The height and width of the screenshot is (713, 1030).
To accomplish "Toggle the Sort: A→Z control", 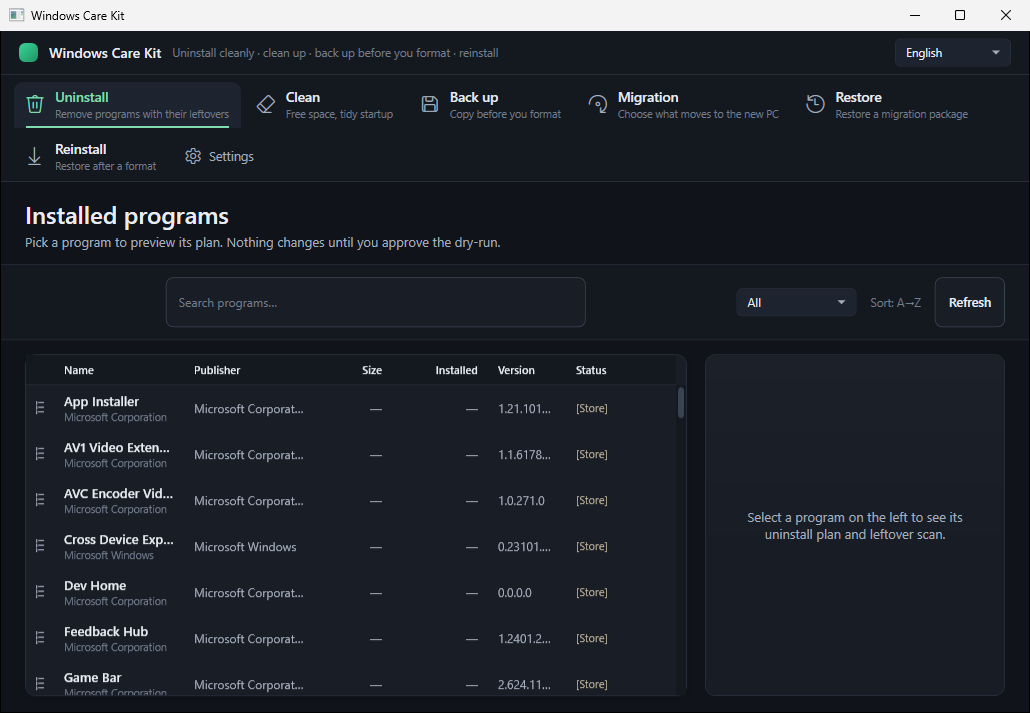I will 895,303.
